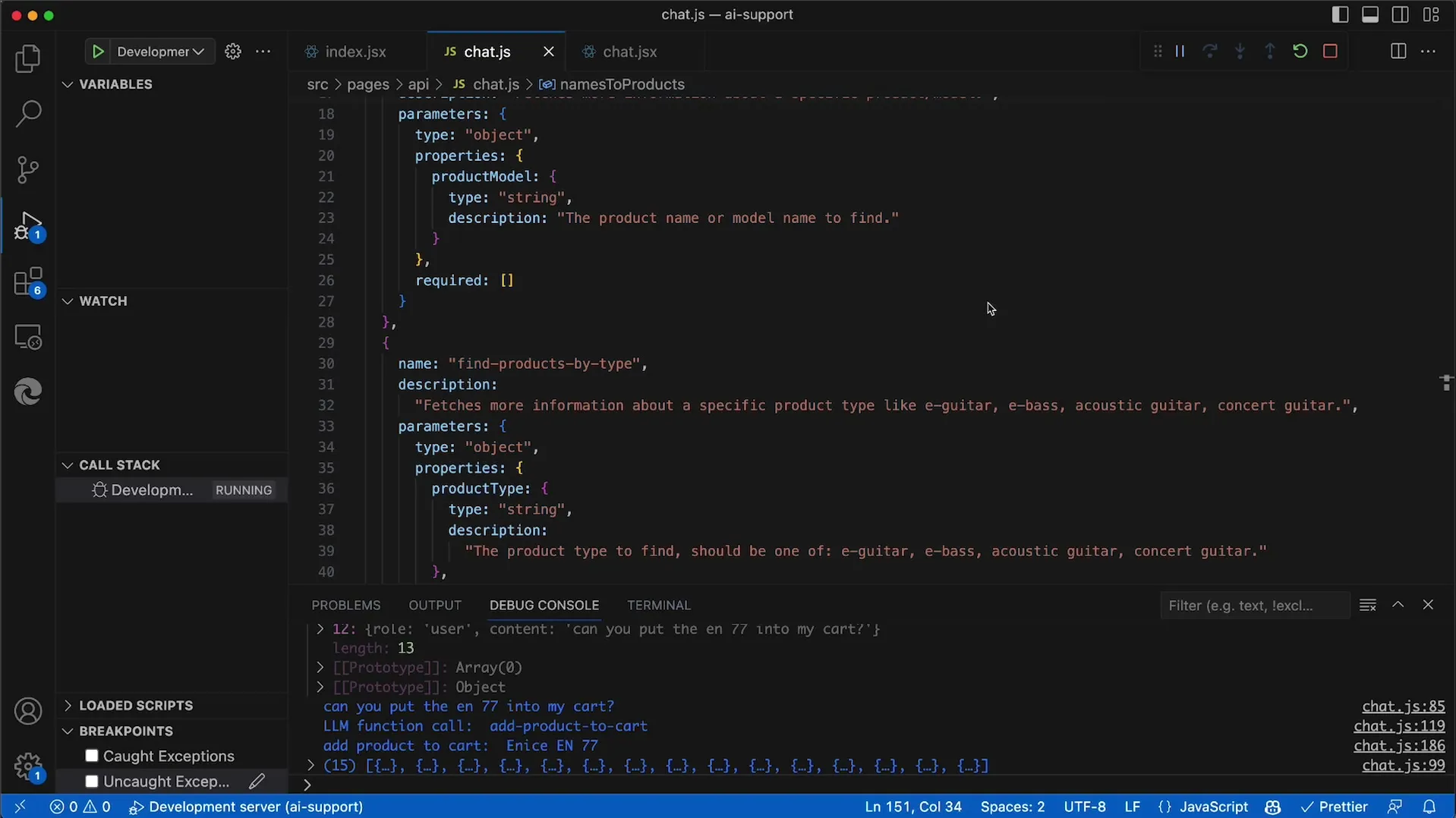
Task: Close the bottom panel
Action: click(x=1428, y=605)
